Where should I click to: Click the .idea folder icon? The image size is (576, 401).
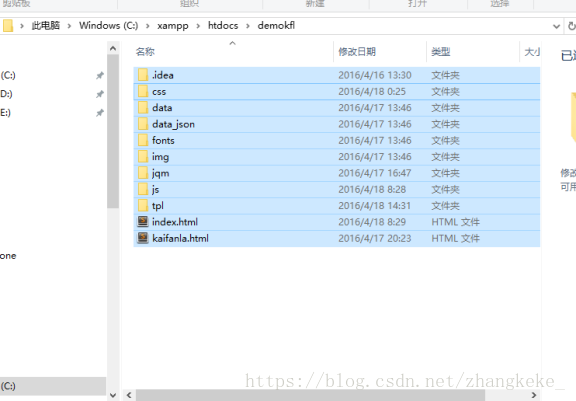coord(143,75)
